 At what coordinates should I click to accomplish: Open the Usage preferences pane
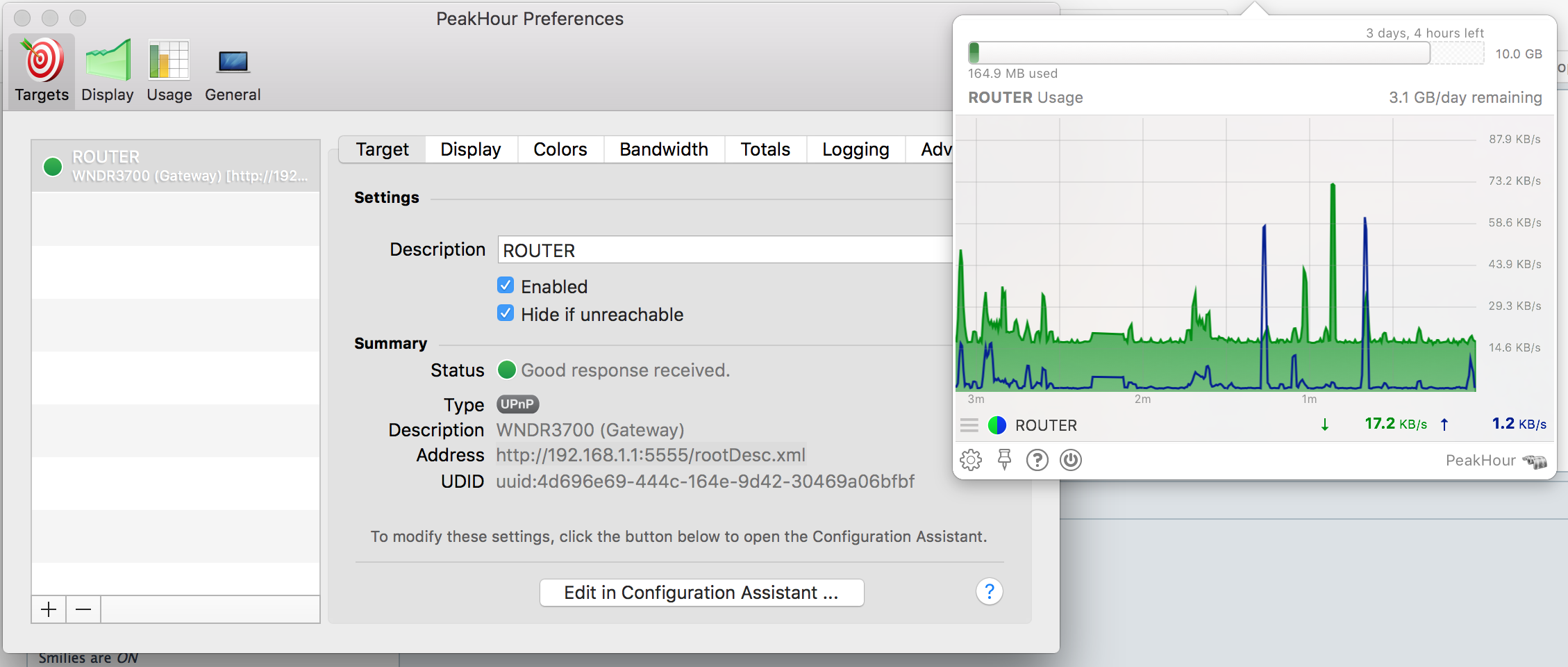(169, 71)
